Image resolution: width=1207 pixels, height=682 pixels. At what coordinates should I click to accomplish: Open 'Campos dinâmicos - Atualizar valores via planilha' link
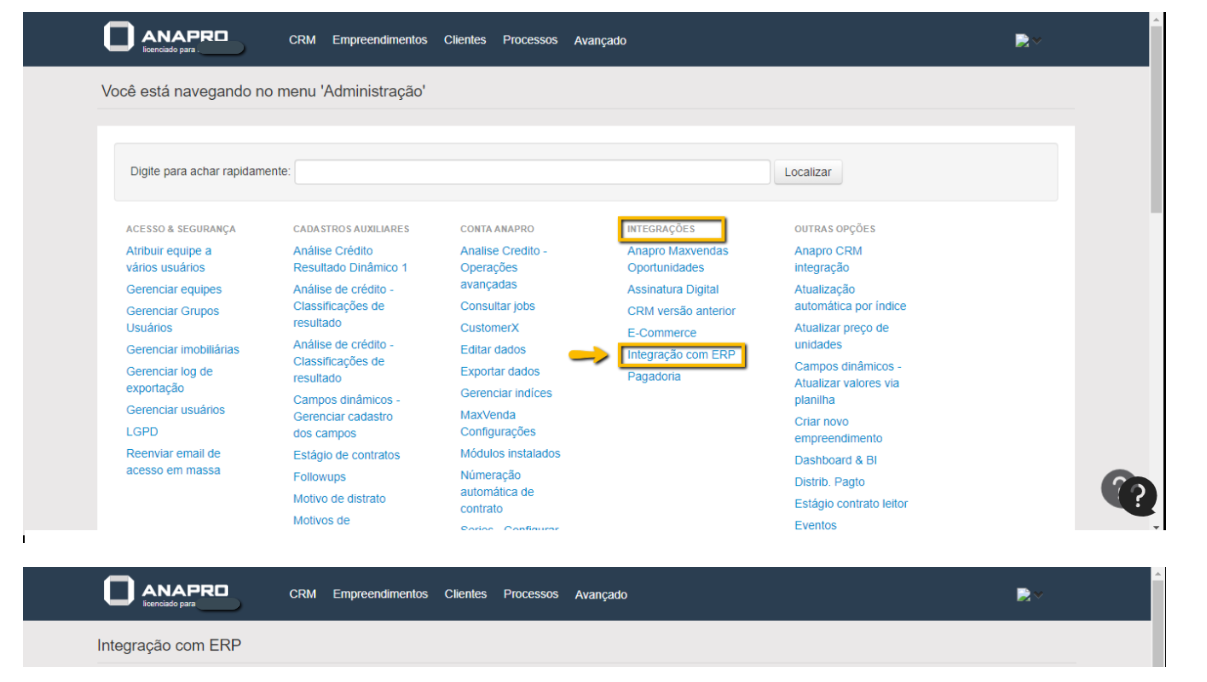tap(848, 383)
